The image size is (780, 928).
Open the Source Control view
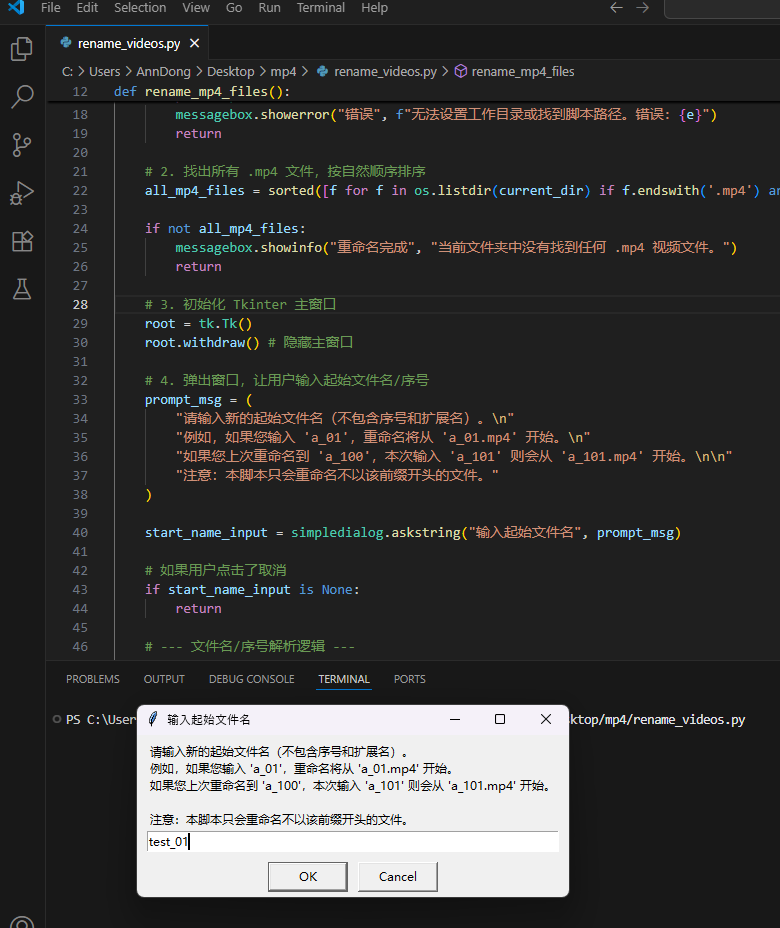[22, 145]
